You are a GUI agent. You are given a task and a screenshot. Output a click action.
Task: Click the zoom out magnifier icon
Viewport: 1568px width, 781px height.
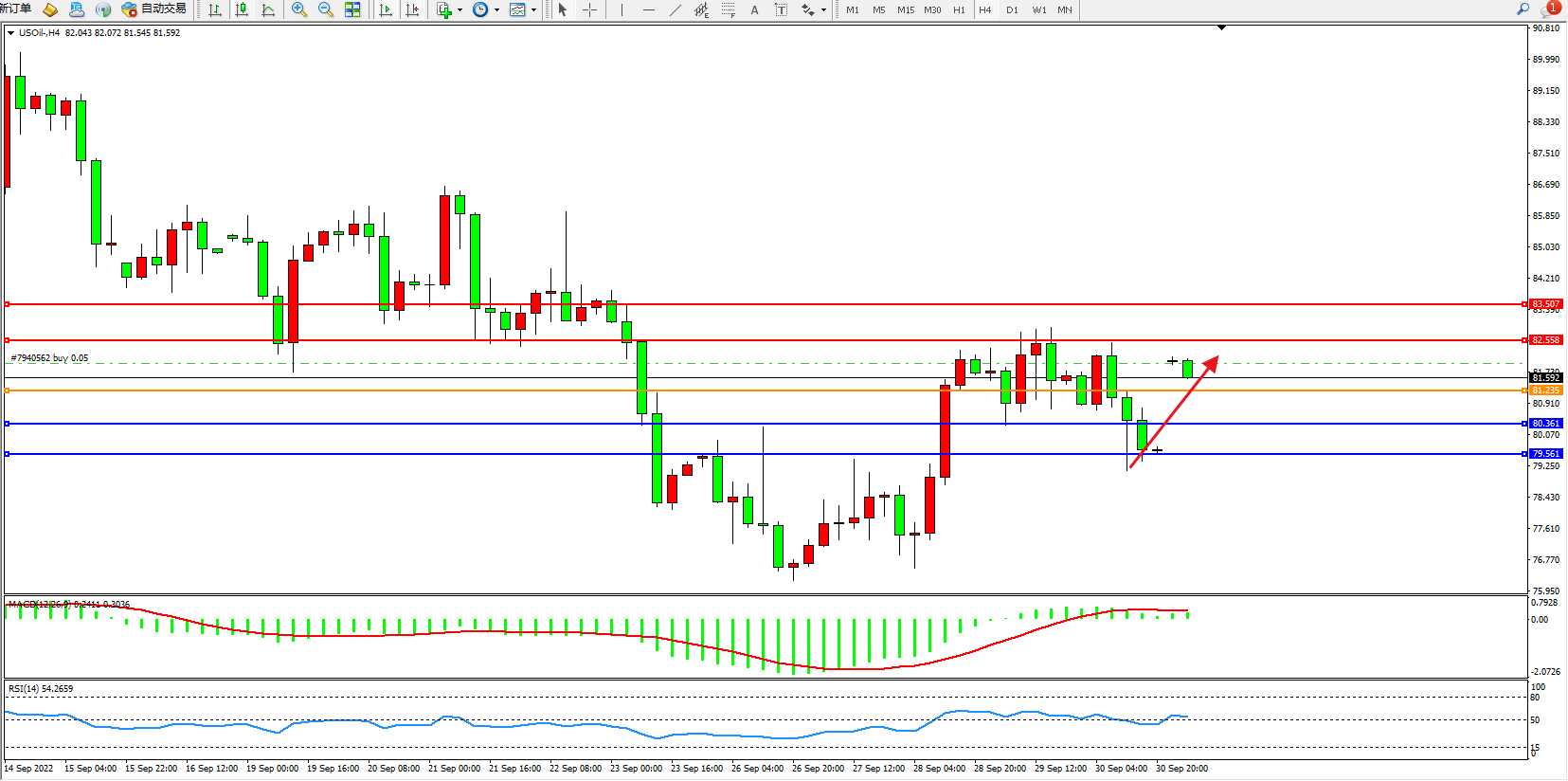326,9
